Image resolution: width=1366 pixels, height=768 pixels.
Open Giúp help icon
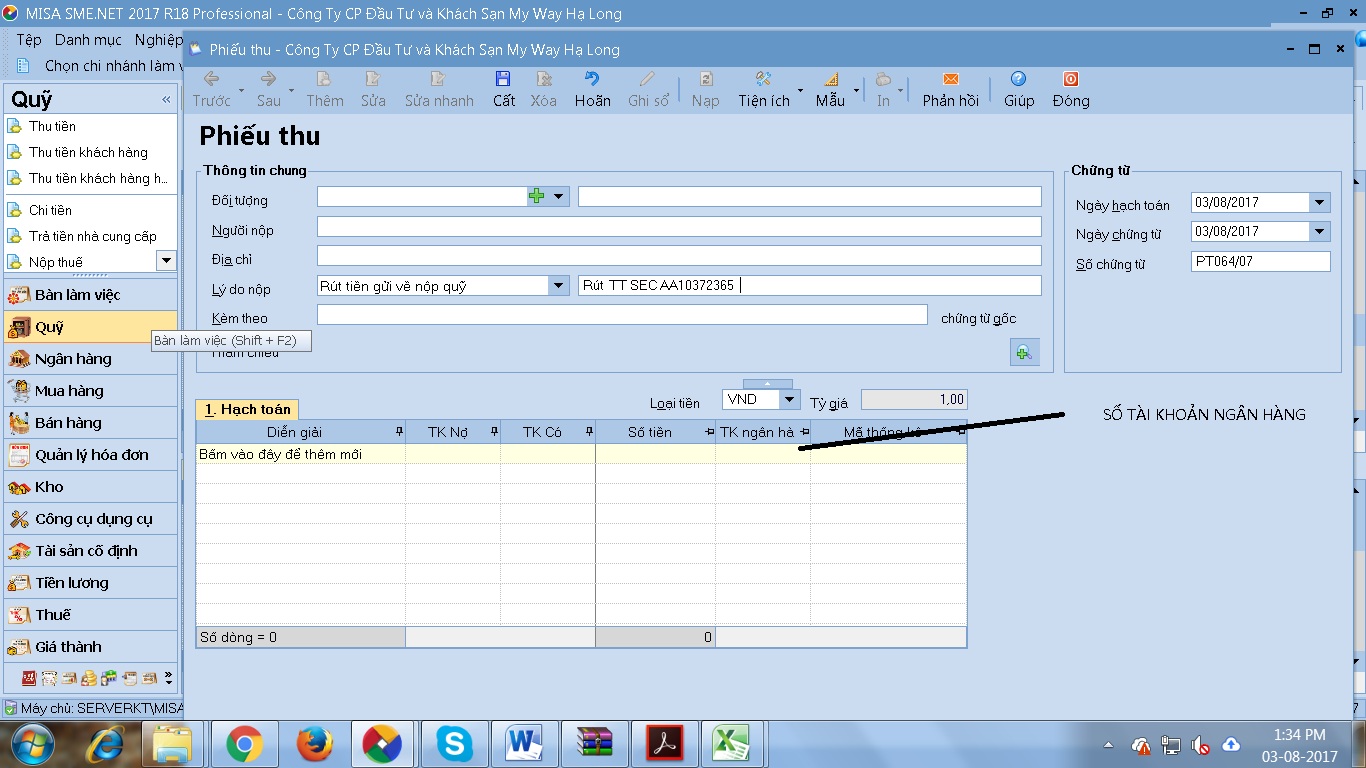click(1018, 80)
